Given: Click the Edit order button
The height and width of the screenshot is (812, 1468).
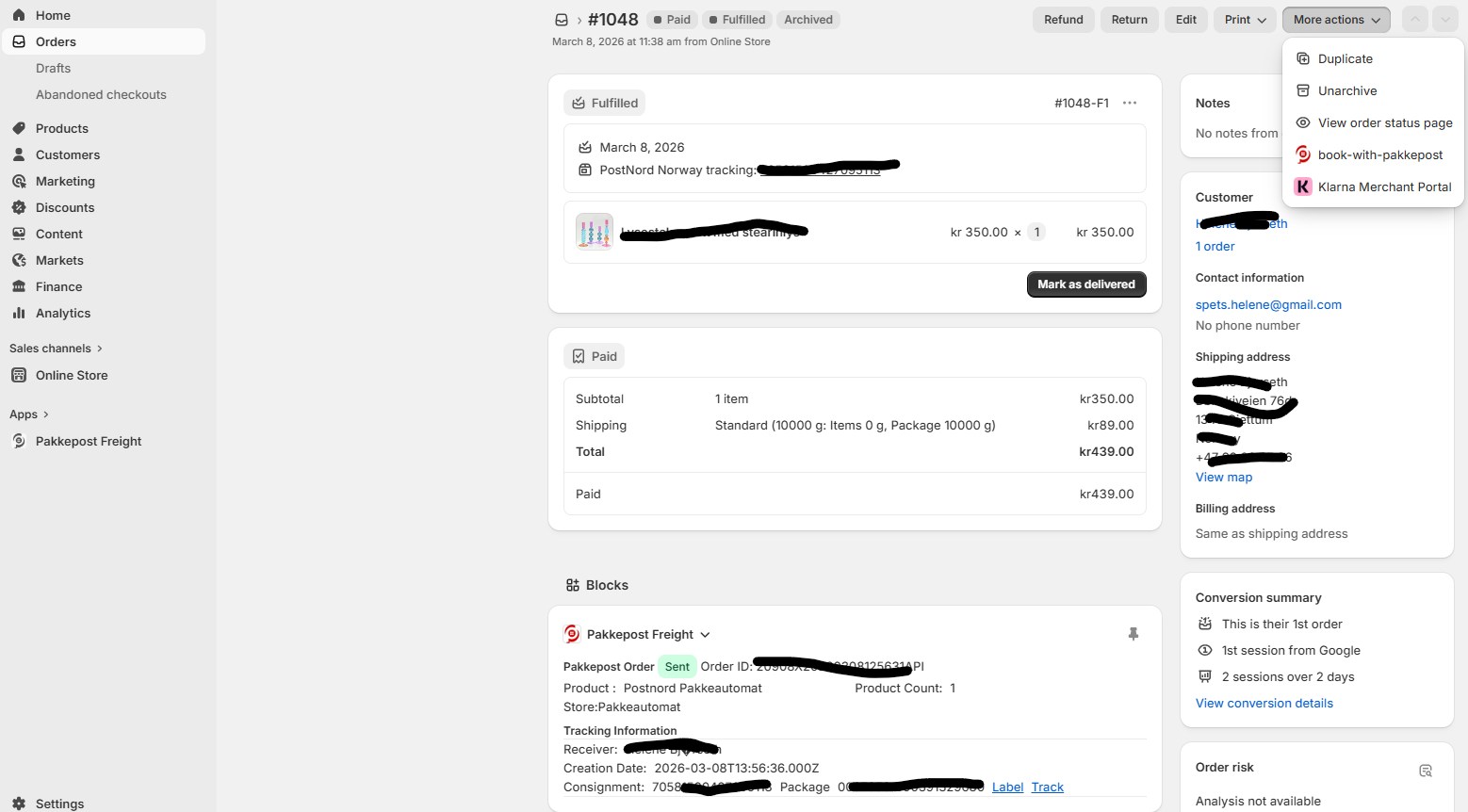Looking at the screenshot, I should point(1186,20).
